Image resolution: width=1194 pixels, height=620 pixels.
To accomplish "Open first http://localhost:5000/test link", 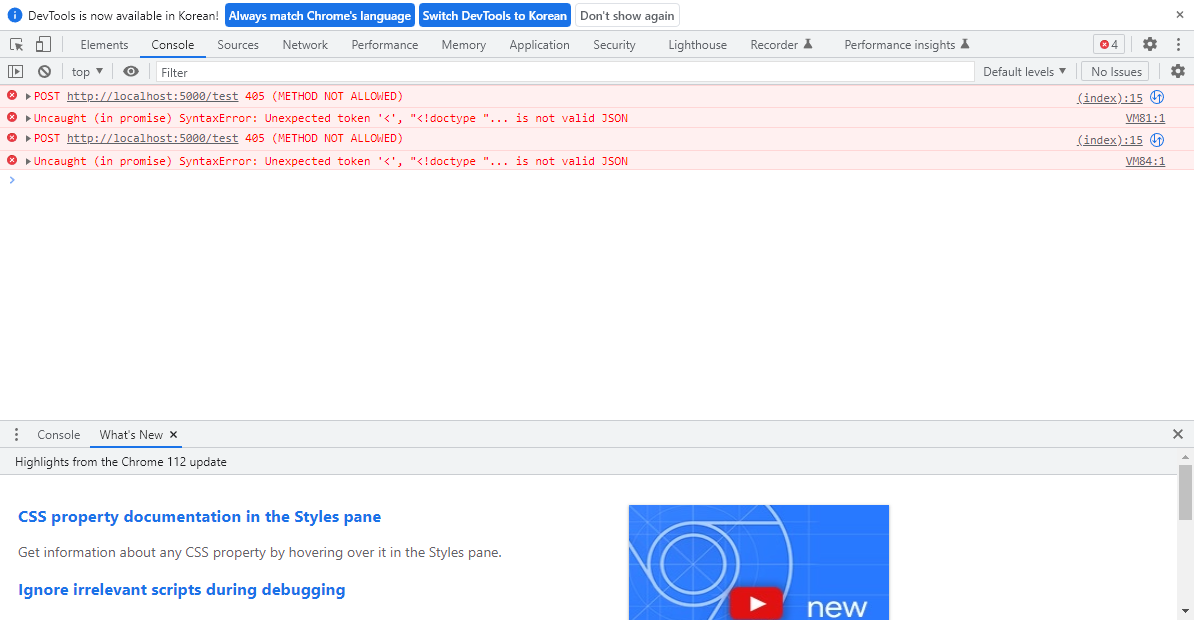I will tap(152, 96).
